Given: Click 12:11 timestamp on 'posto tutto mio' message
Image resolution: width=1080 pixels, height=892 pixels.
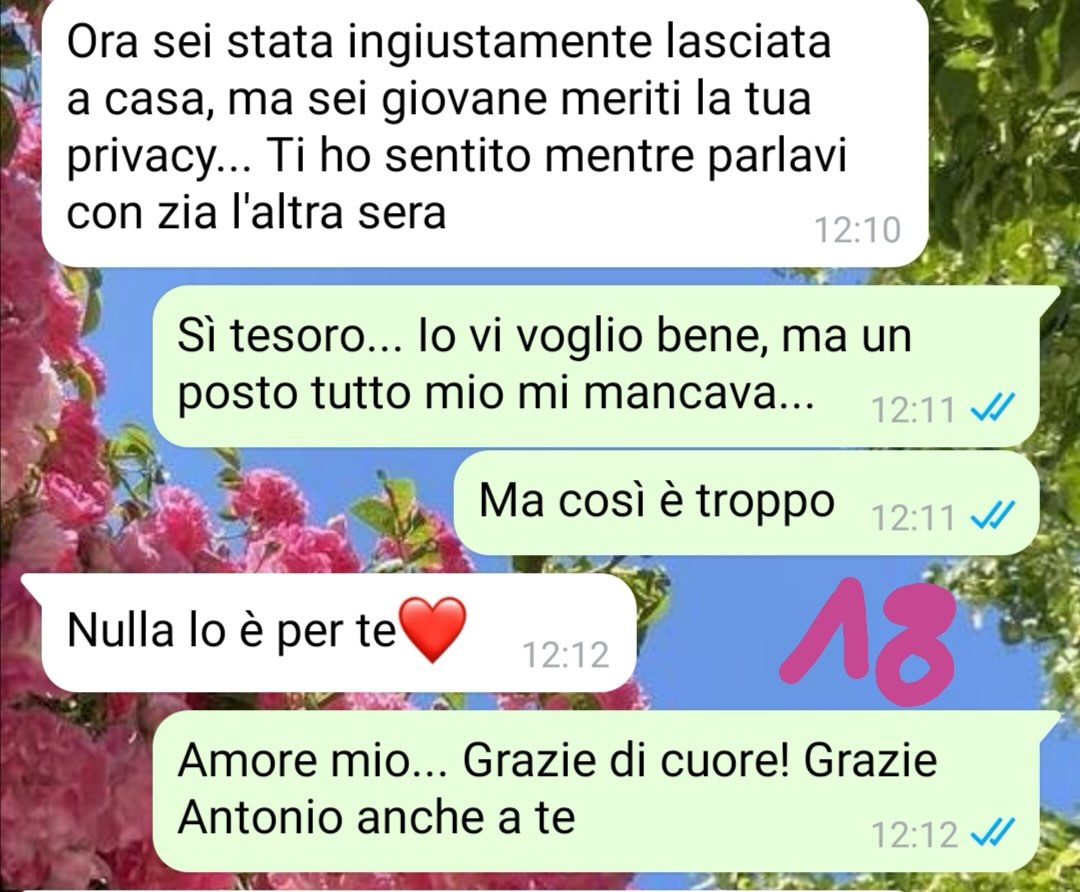Looking at the screenshot, I should click(x=913, y=412).
